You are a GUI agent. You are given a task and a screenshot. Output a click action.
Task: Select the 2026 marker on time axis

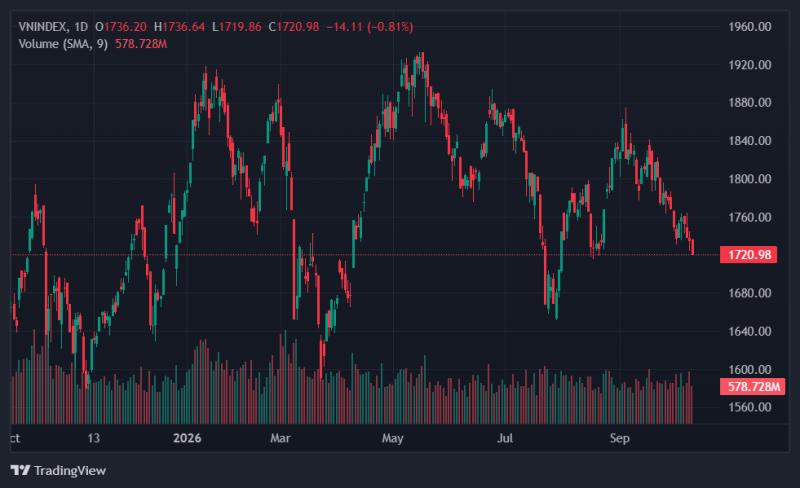pos(187,438)
